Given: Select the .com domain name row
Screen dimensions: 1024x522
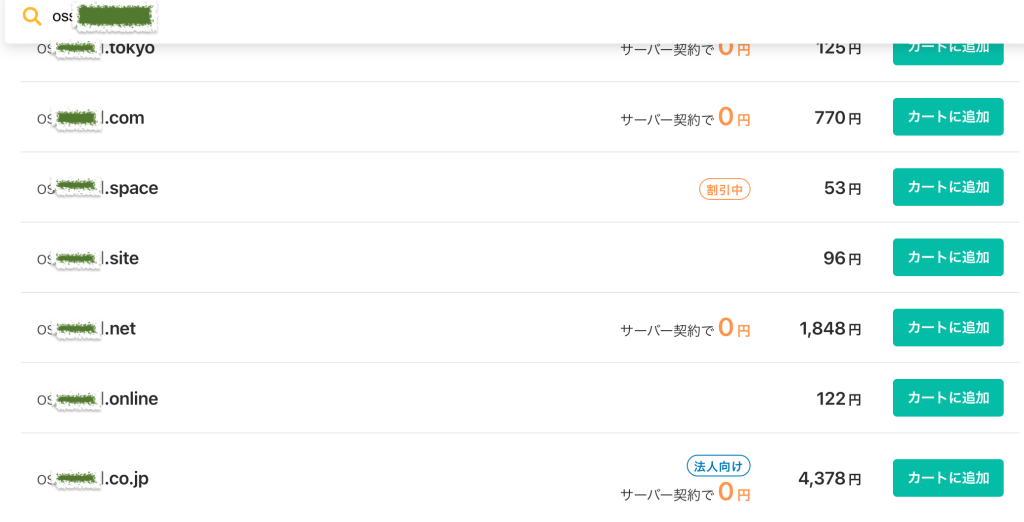Looking at the screenshot, I should pos(91,118).
